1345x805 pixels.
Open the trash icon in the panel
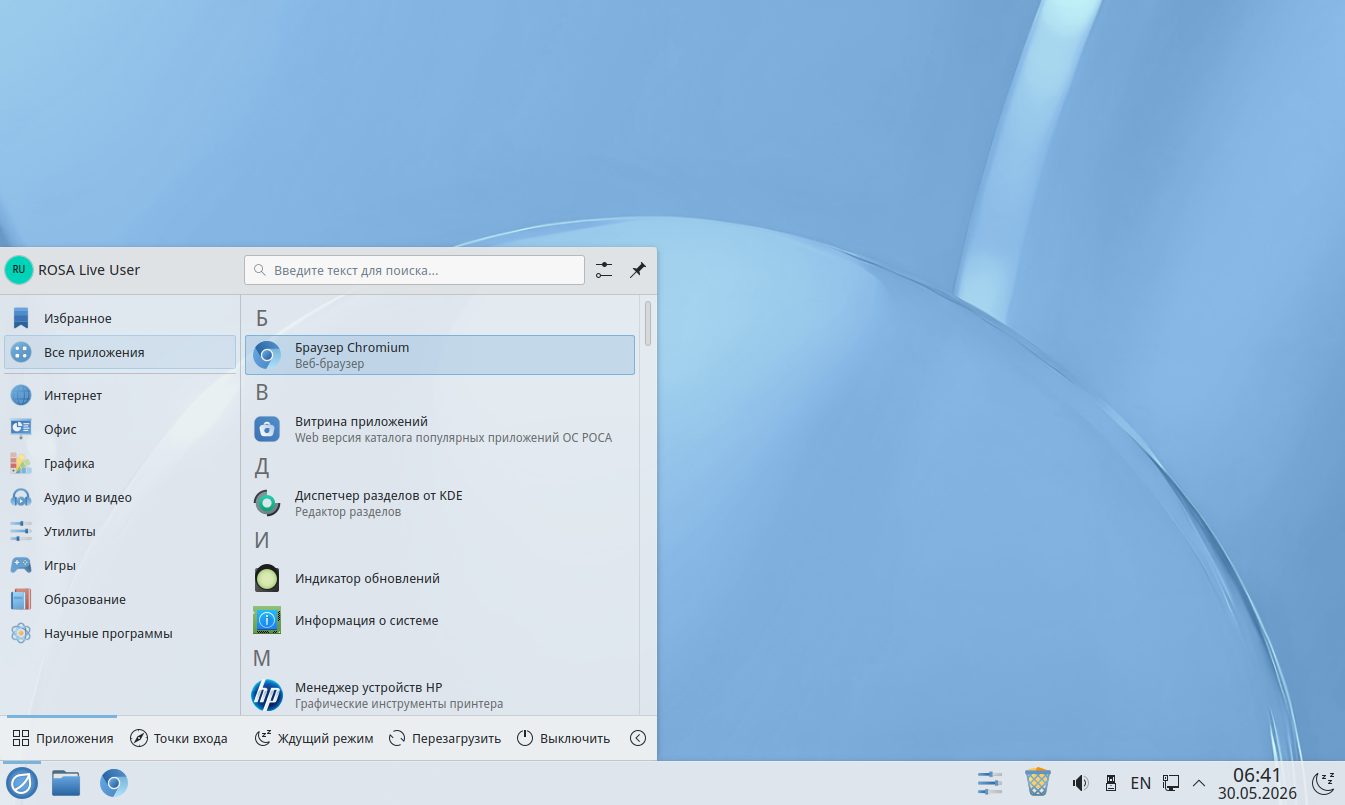[1038, 782]
